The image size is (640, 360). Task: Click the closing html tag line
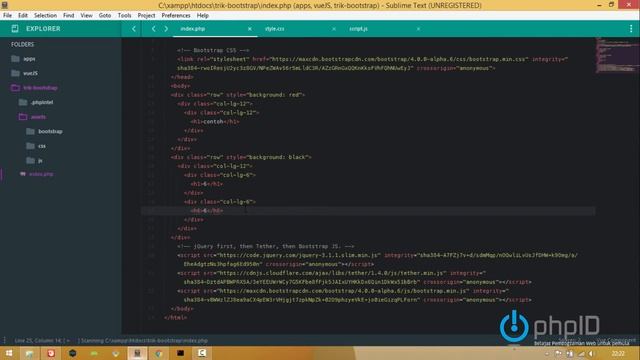[175, 318]
